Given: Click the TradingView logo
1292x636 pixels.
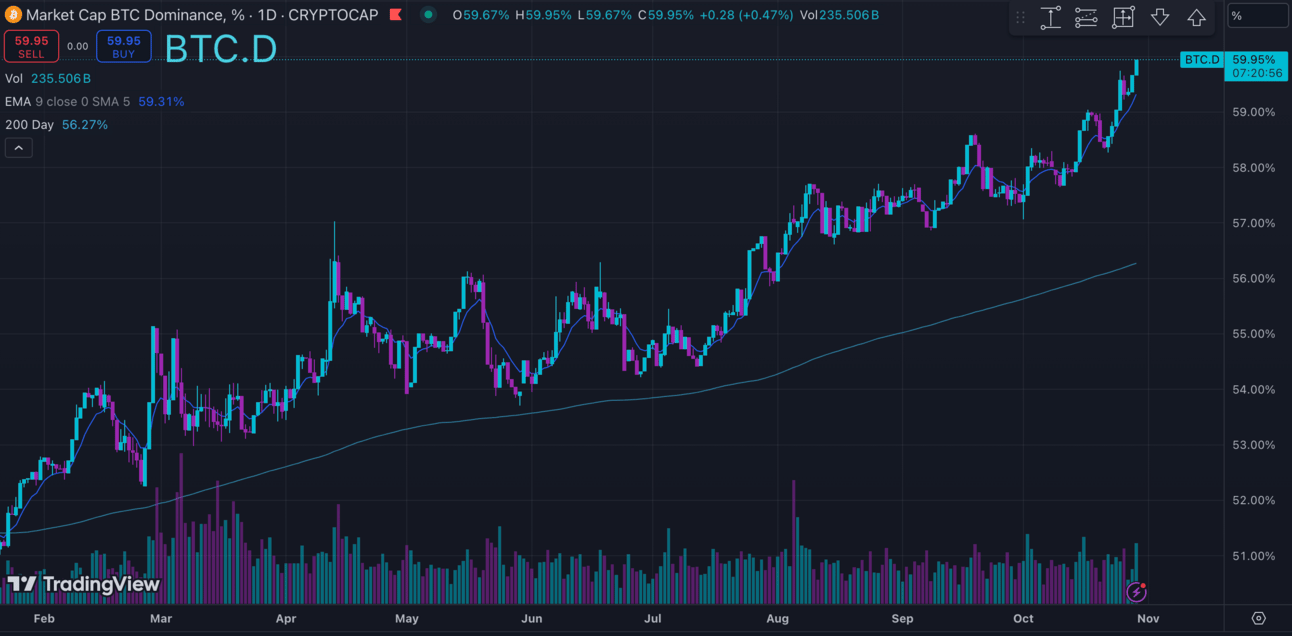Looking at the screenshot, I should [x=84, y=584].
